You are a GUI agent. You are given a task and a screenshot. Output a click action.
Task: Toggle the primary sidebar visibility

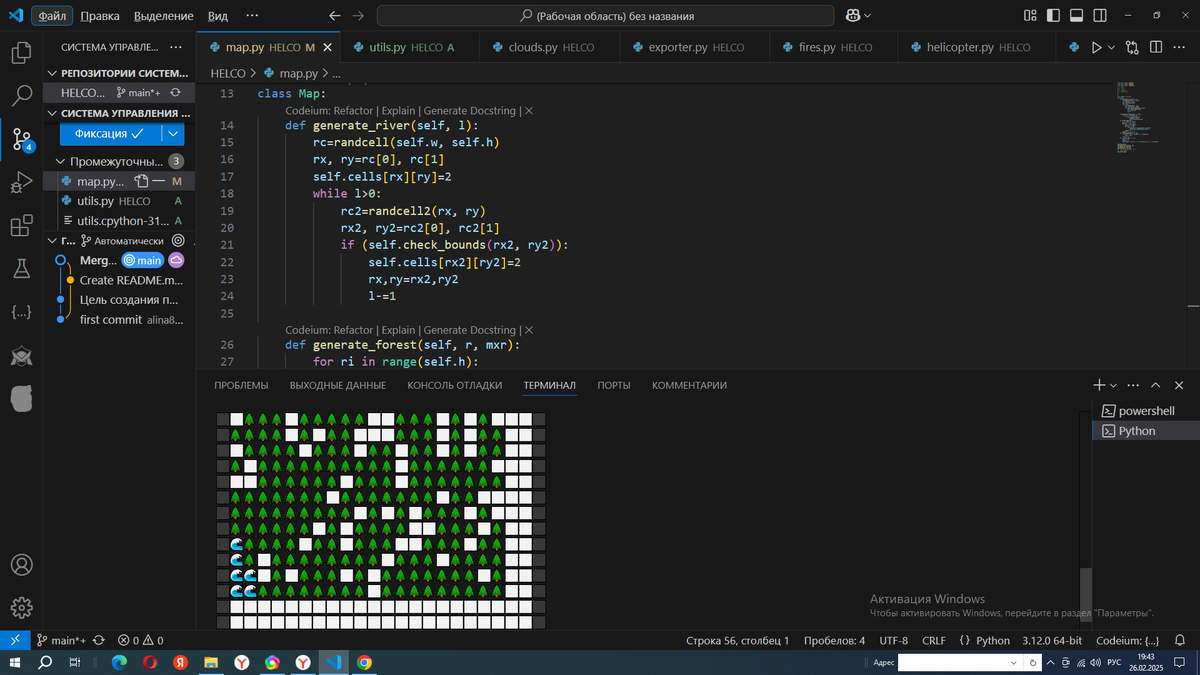(1054, 16)
